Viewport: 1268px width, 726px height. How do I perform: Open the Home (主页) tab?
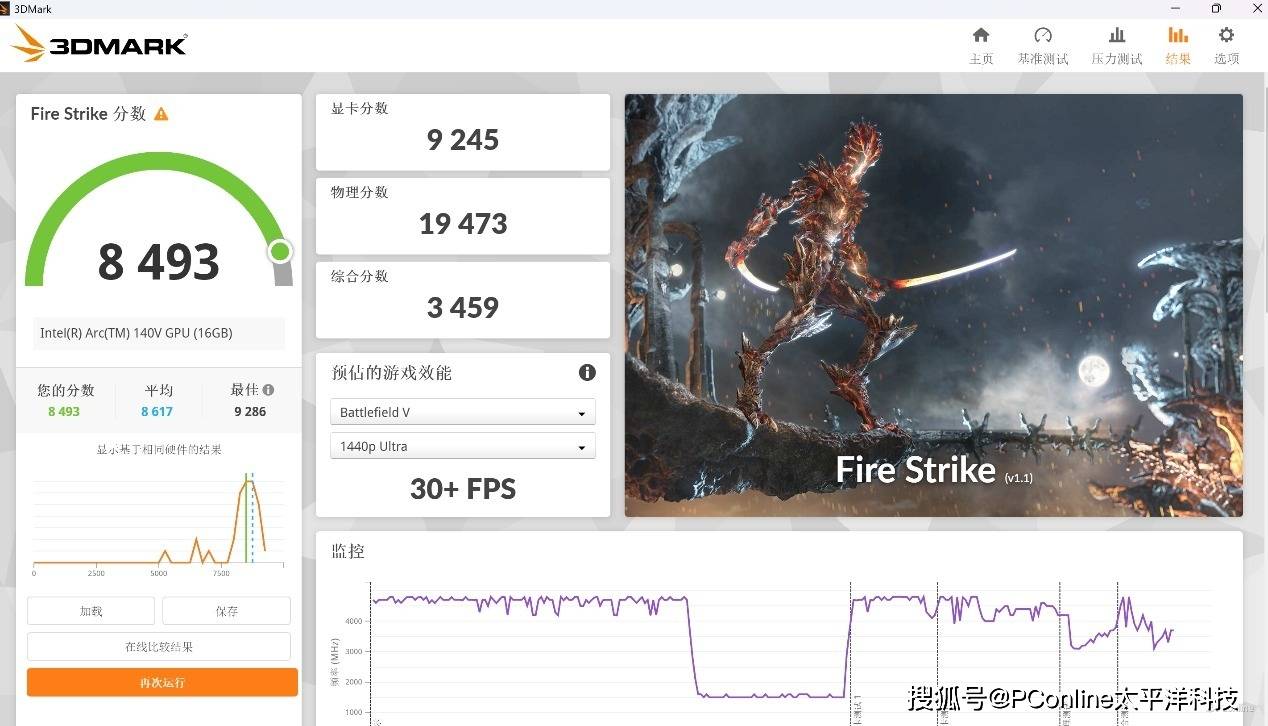point(981,46)
